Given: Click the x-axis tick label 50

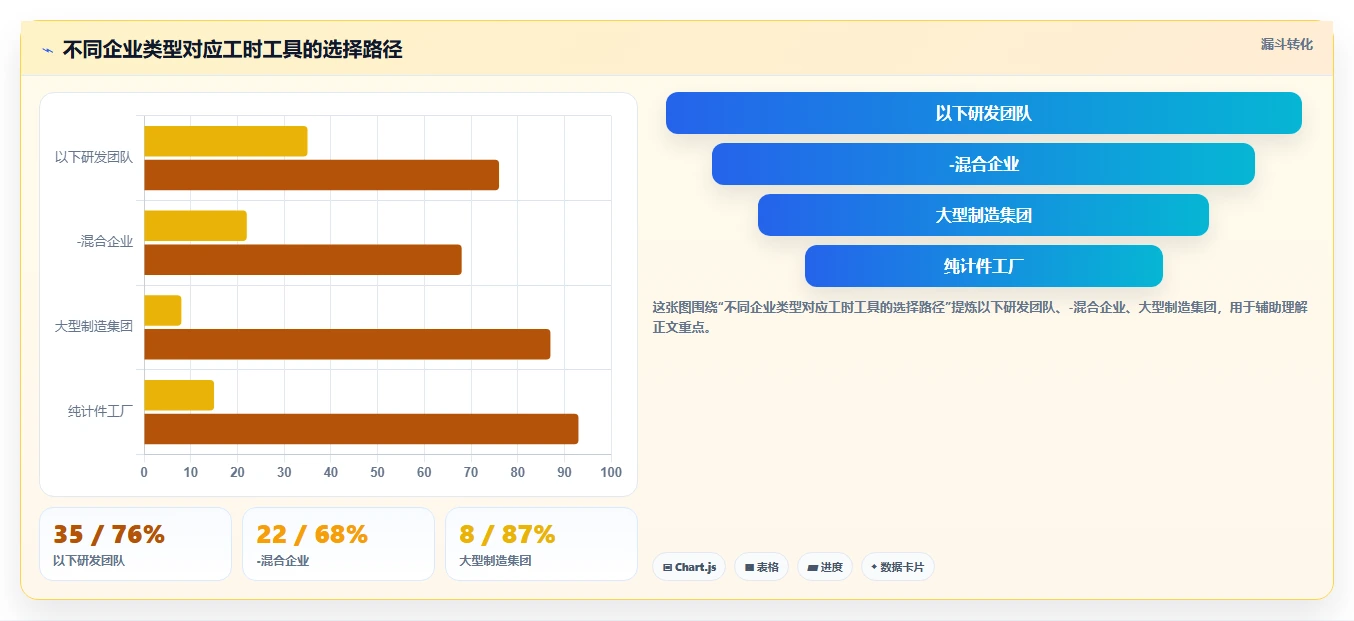Looking at the screenshot, I should [378, 473].
